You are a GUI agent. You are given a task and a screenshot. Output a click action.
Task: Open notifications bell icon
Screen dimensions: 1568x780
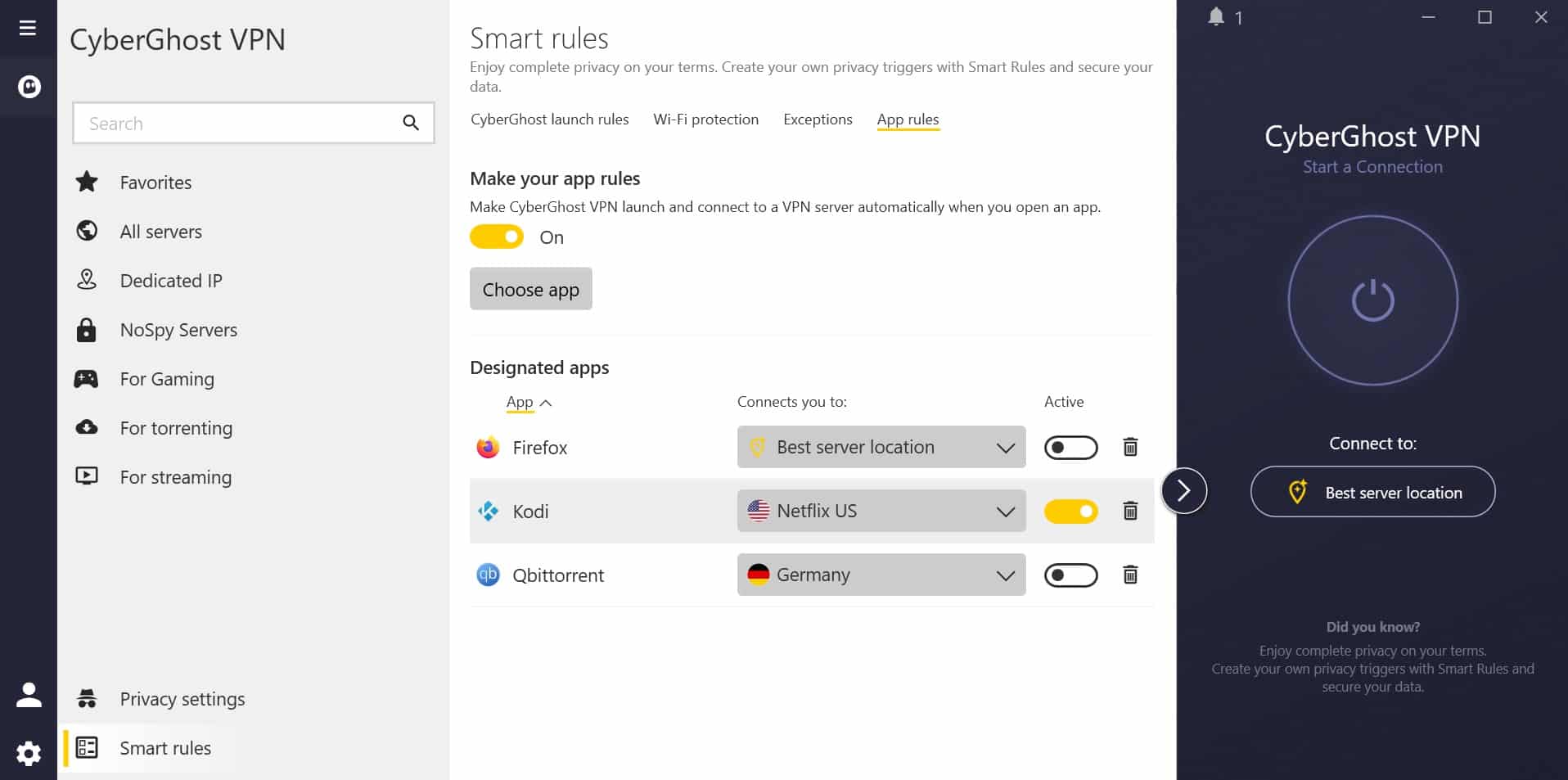coord(1216,17)
